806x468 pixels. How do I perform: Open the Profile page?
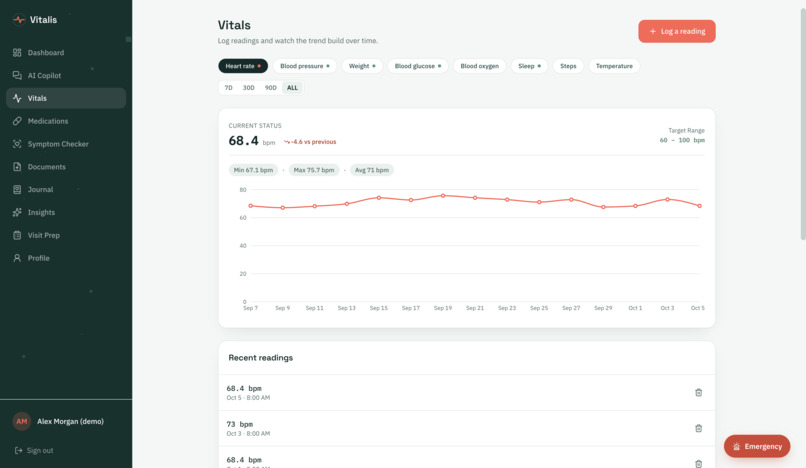pyautogui.click(x=66, y=258)
